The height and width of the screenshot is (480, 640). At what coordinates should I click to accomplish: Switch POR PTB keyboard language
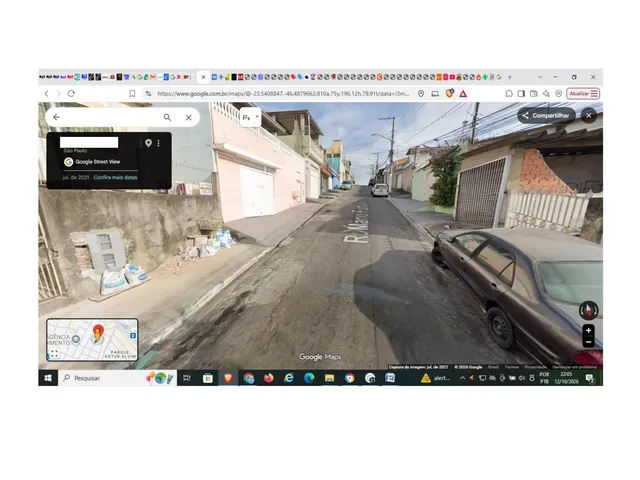[x=544, y=378]
